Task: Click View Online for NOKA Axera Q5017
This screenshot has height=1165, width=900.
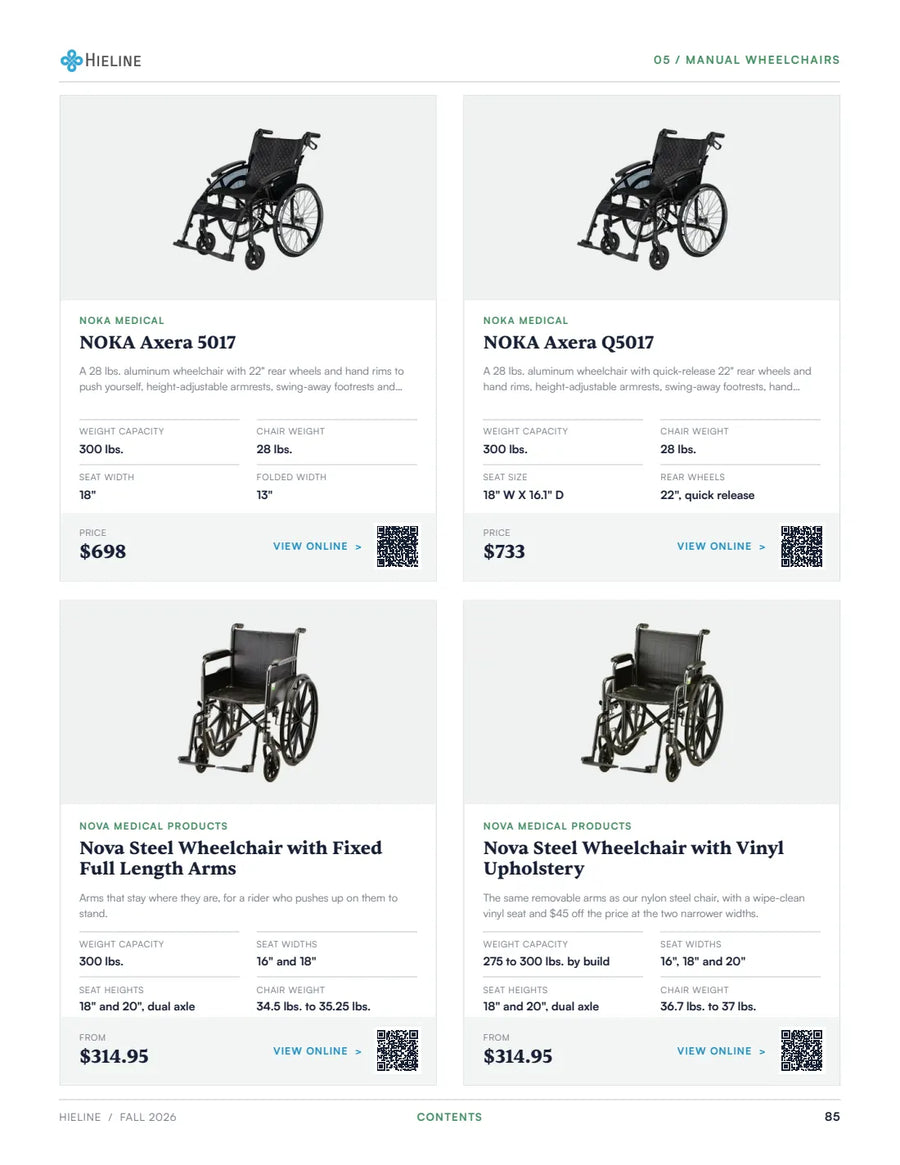Action: click(721, 546)
